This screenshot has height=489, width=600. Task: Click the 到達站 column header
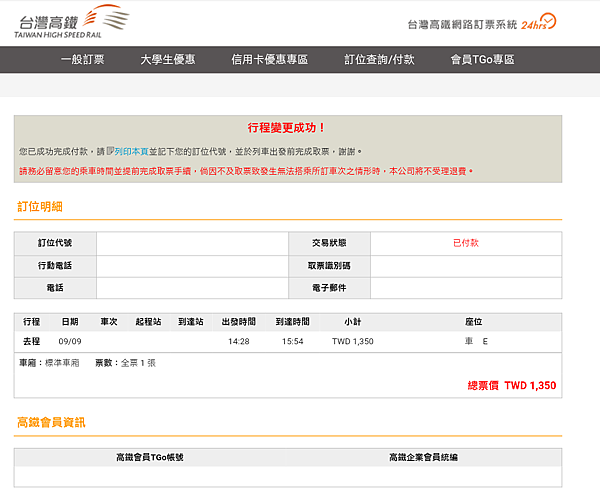(191, 322)
